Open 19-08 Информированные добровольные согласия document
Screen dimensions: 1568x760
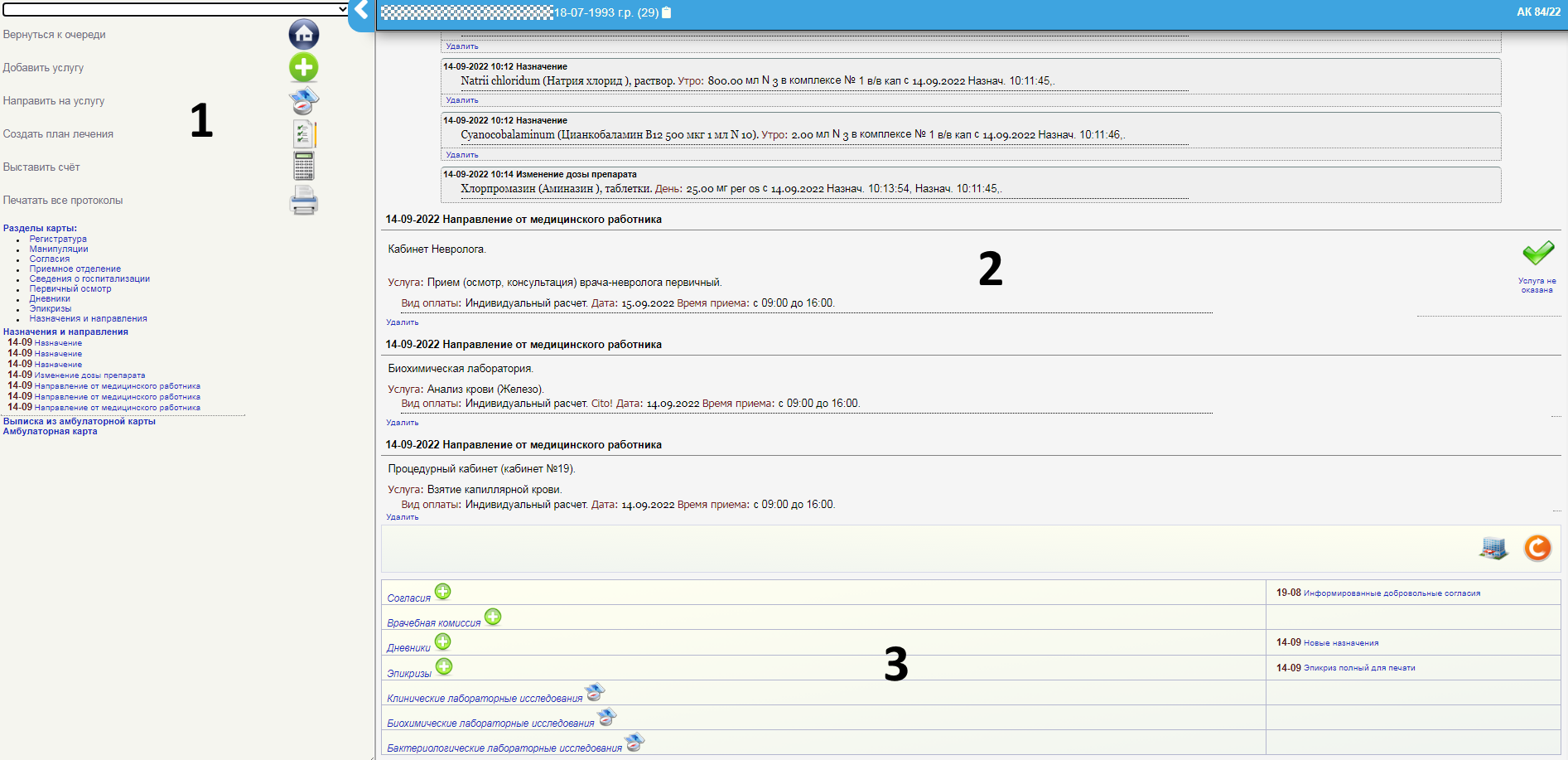tap(1392, 593)
